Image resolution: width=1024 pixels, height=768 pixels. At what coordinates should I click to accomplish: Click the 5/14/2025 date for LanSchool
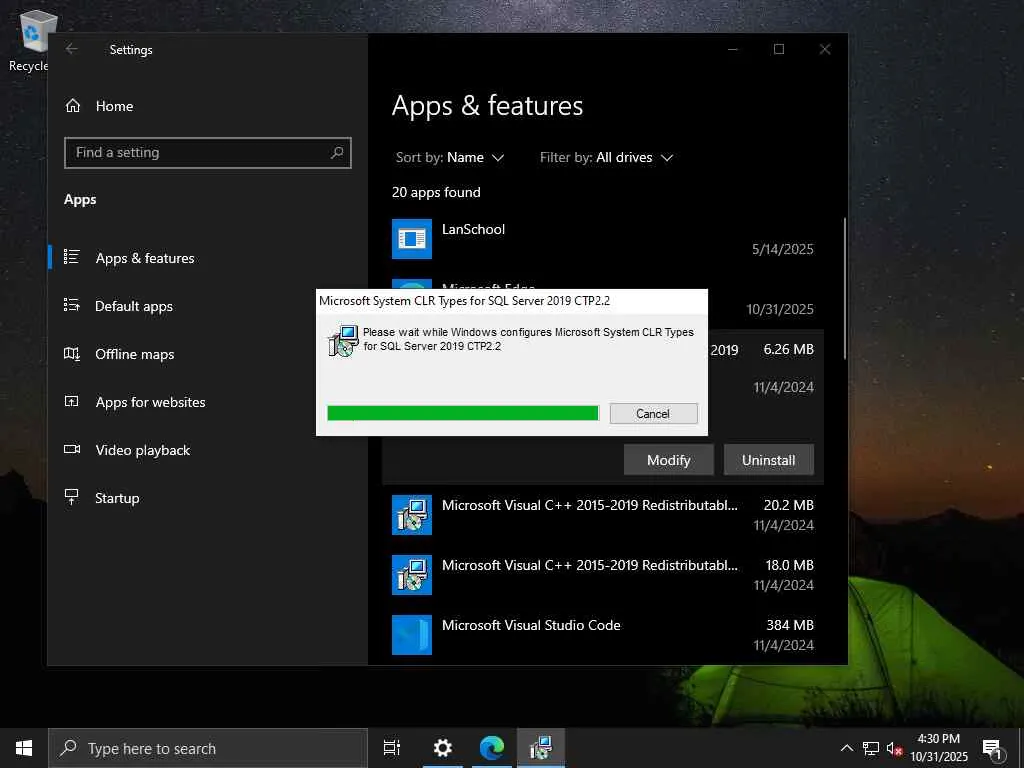tap(782, 249)
